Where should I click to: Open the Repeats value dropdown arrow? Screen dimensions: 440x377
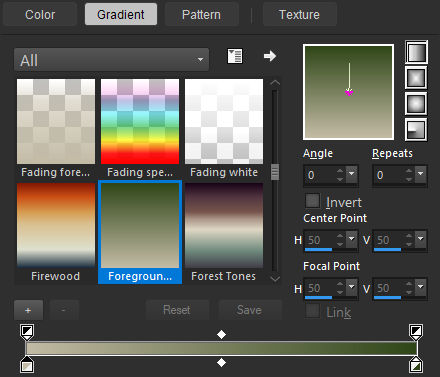point(420,174)
